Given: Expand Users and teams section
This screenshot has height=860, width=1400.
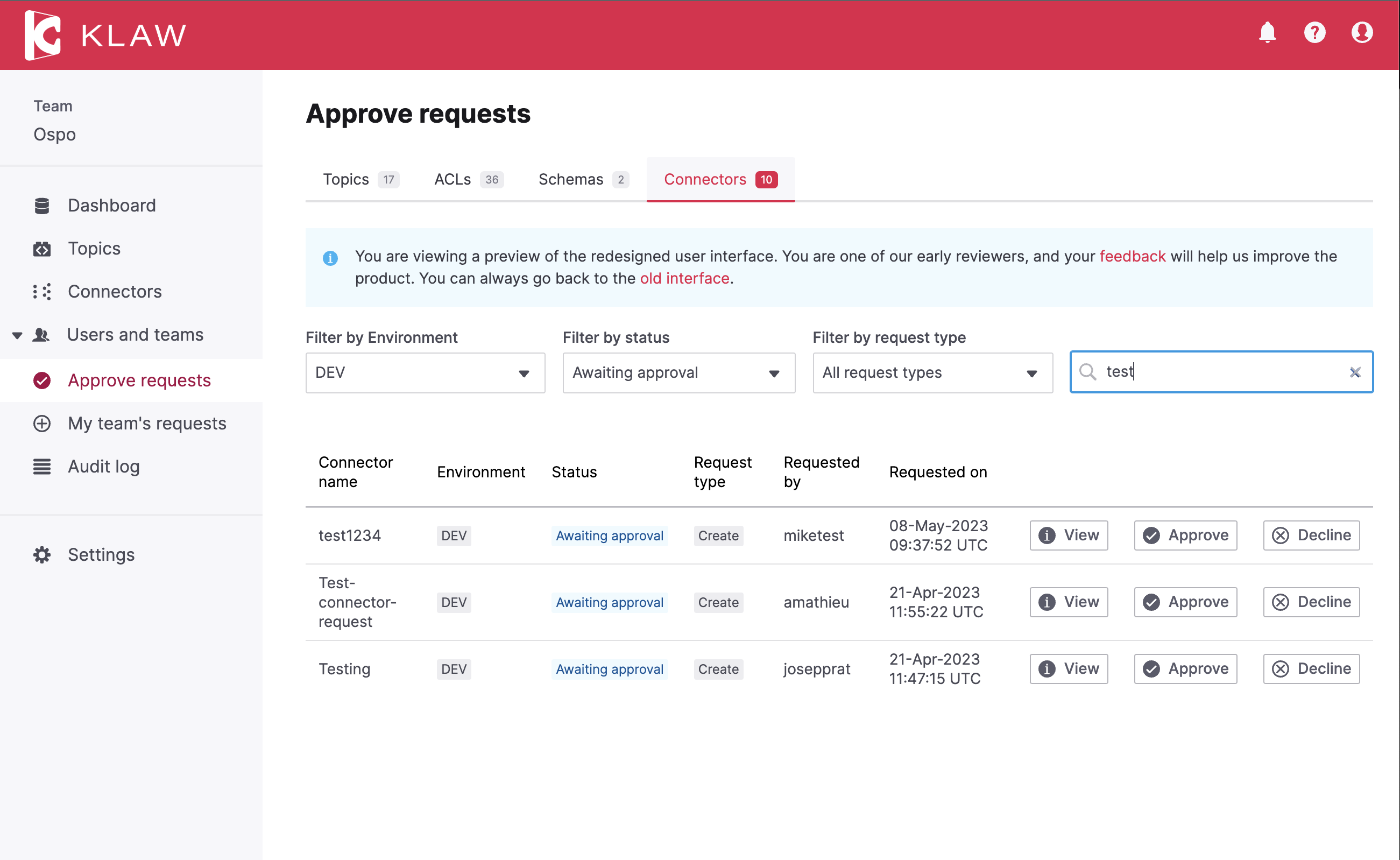Looking at the screenshot, I should tap(135, 334).
